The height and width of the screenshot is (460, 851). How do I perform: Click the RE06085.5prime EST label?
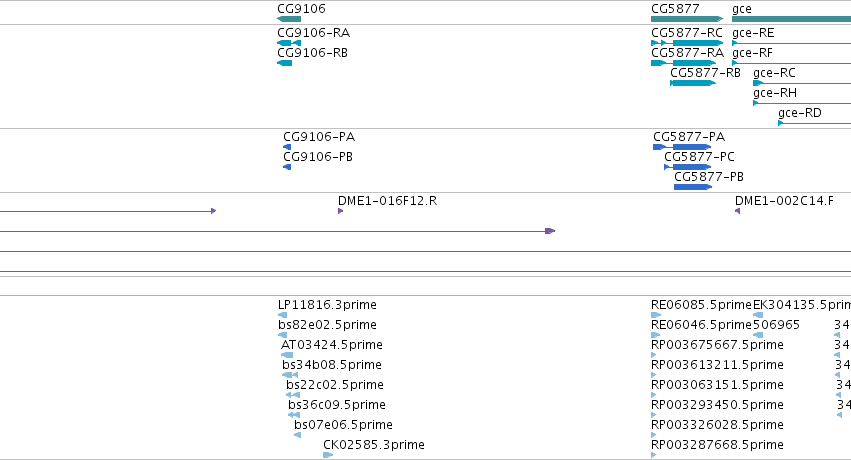coord(701,305)
